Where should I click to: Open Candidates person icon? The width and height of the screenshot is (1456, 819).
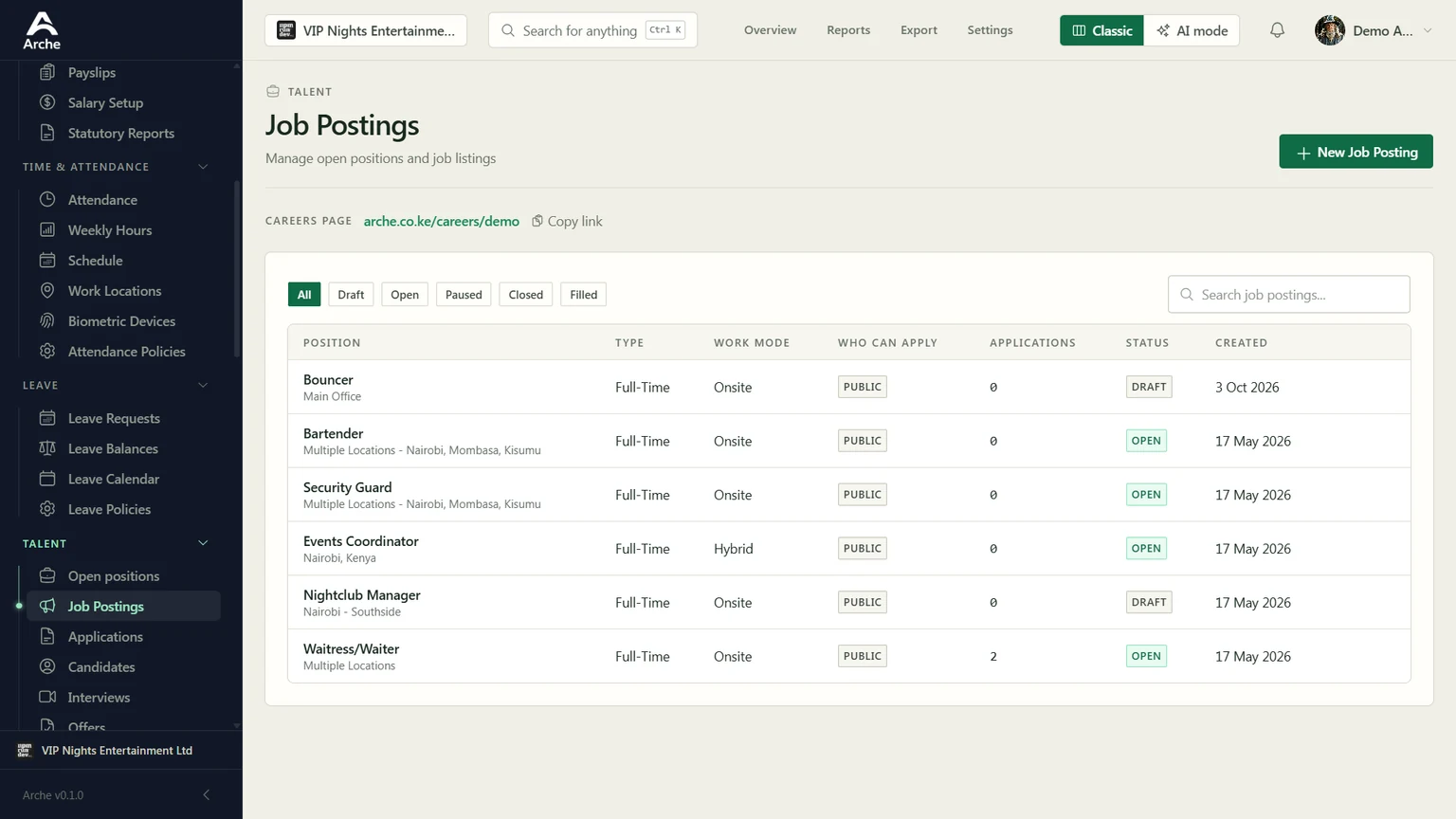tap(47, 666)
